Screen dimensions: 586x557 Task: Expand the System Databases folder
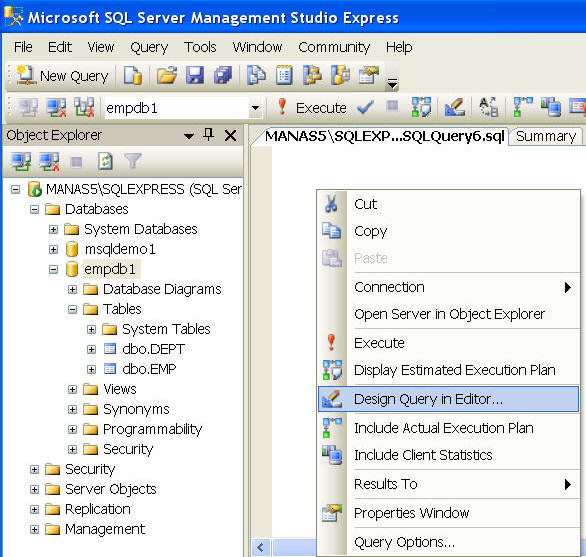(53, 230)
